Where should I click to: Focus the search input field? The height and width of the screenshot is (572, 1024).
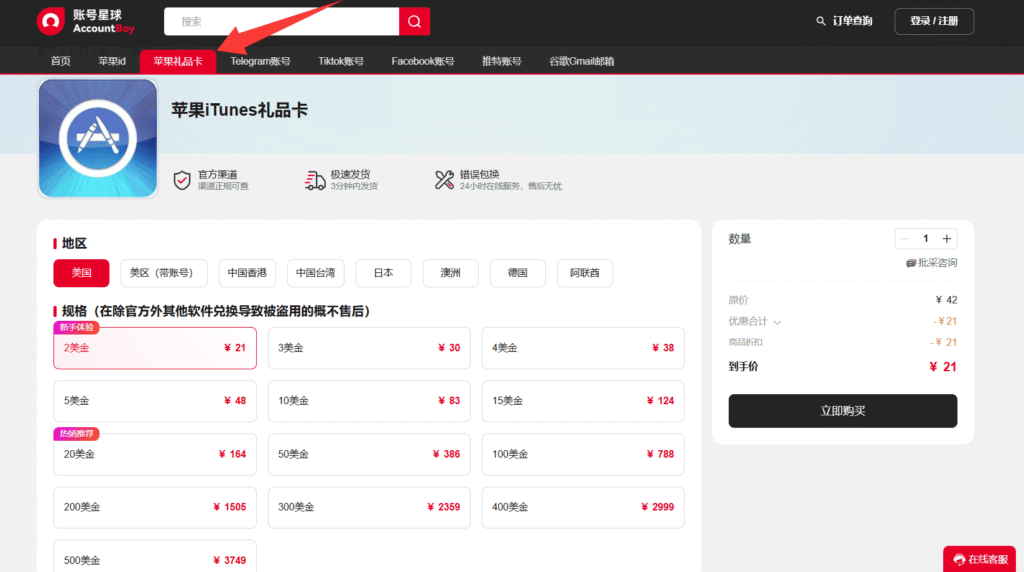281,22
